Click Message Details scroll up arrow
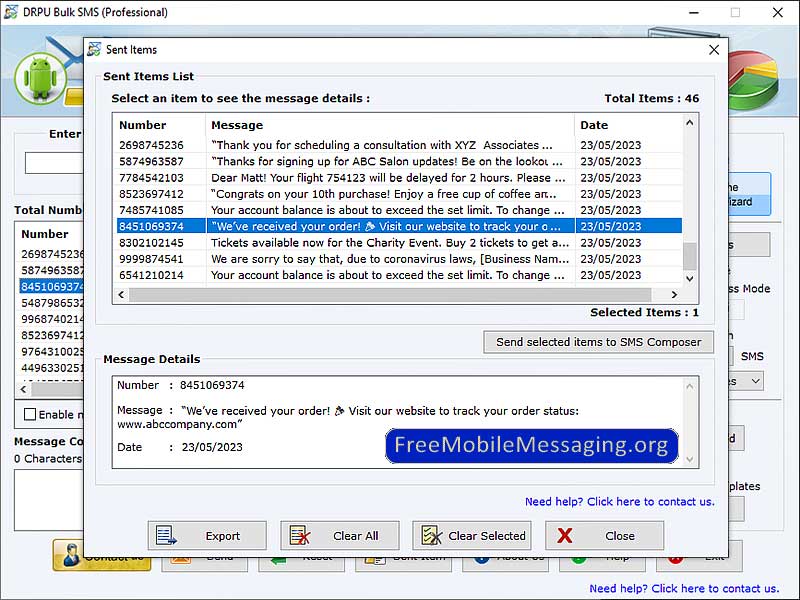Image resolution: width=800 pixels, height=600 pixels. click(689, 386)
